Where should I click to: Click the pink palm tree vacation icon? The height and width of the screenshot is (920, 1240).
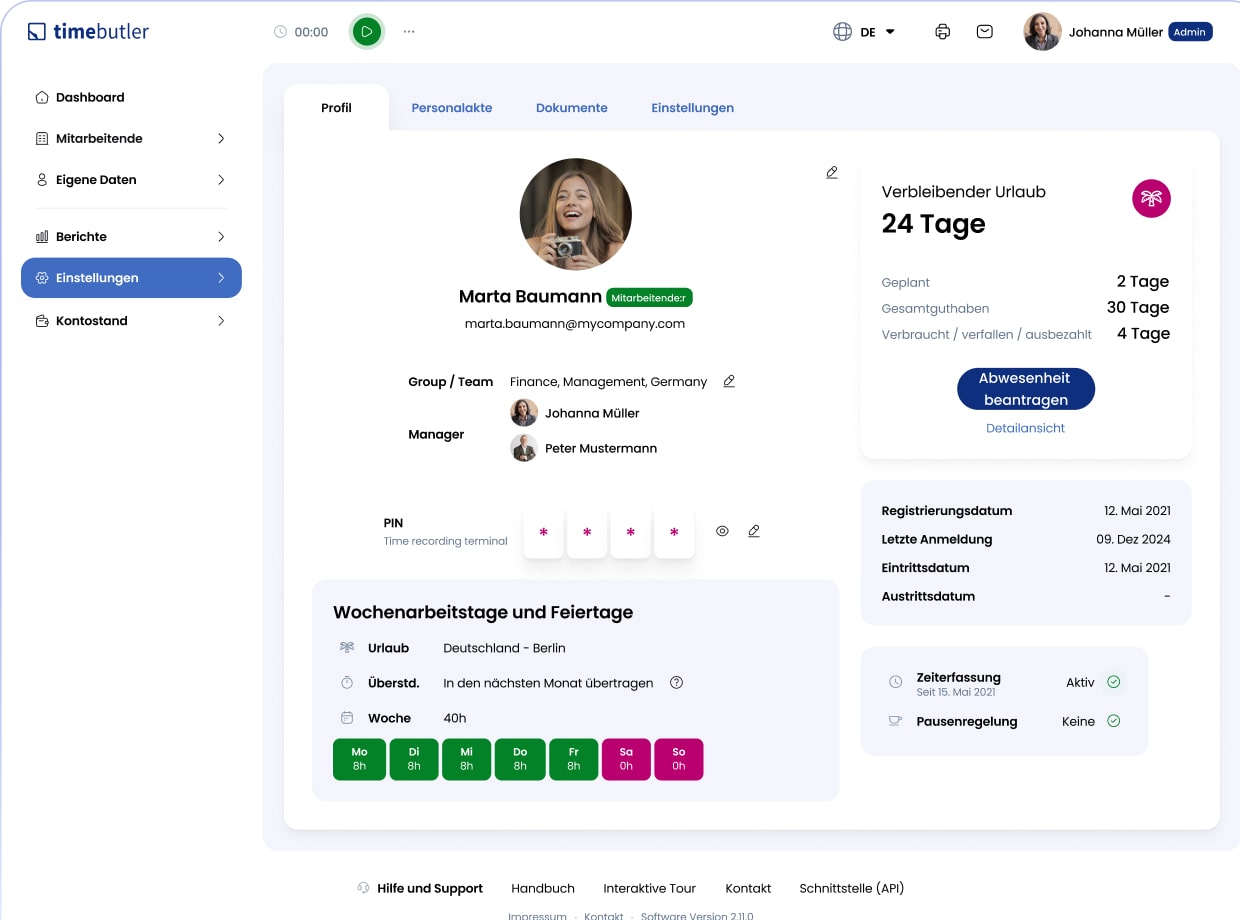1151,198
